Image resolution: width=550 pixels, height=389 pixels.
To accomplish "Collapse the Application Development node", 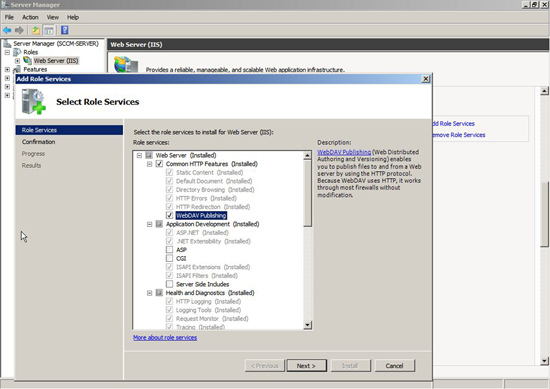I will click(149, 224).
